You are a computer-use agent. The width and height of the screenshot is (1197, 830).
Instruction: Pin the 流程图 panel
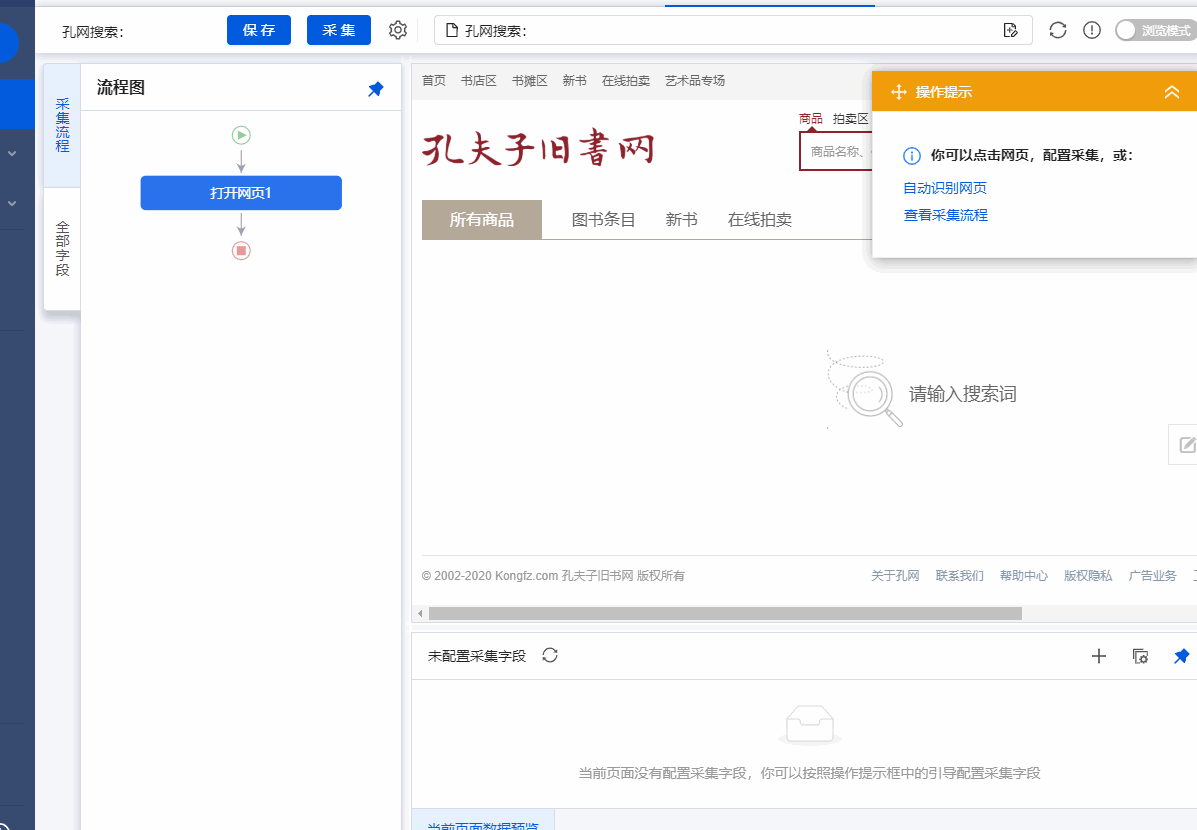[376, 89]
